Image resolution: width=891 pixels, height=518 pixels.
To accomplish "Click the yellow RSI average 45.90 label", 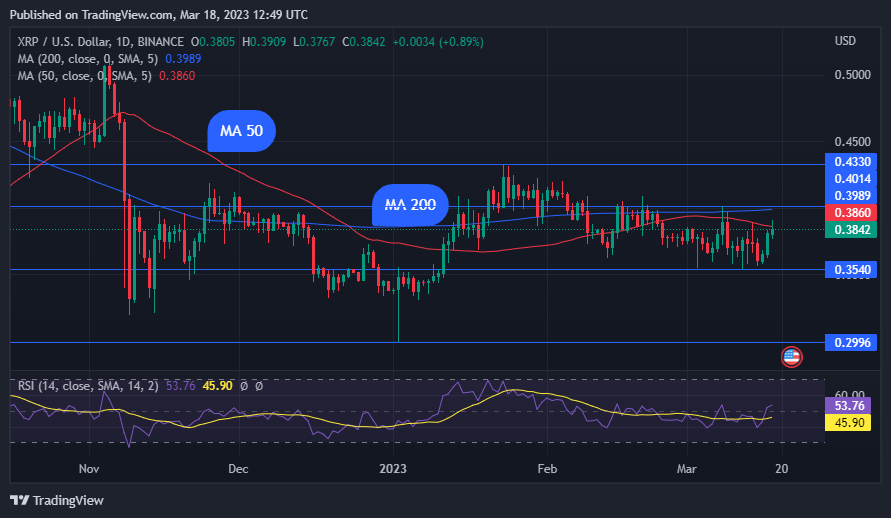I will [x=848, y=423].
